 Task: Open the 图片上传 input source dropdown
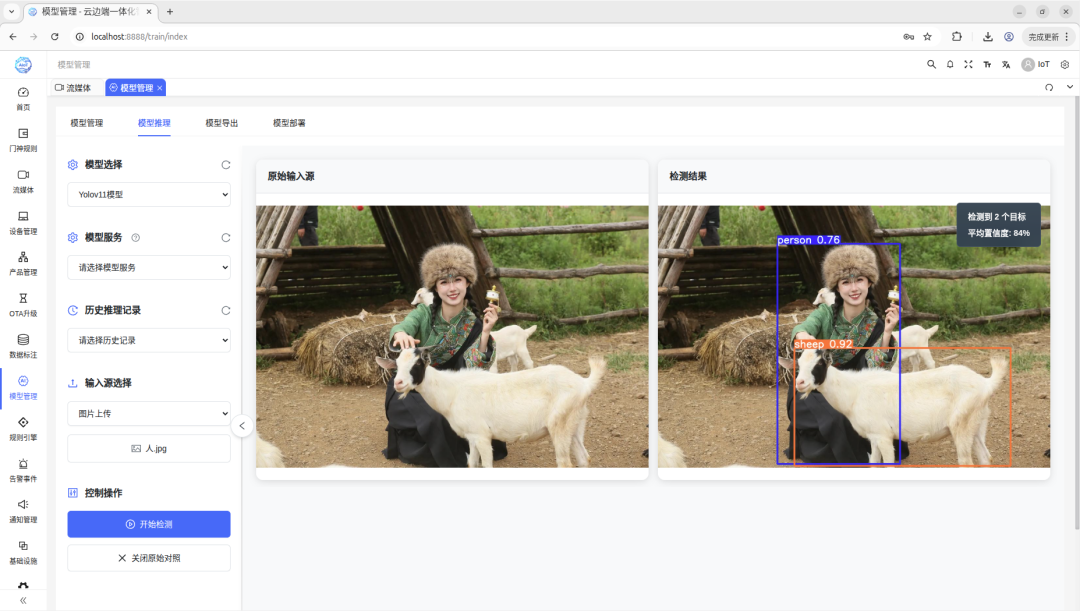[x=149, y=413]
